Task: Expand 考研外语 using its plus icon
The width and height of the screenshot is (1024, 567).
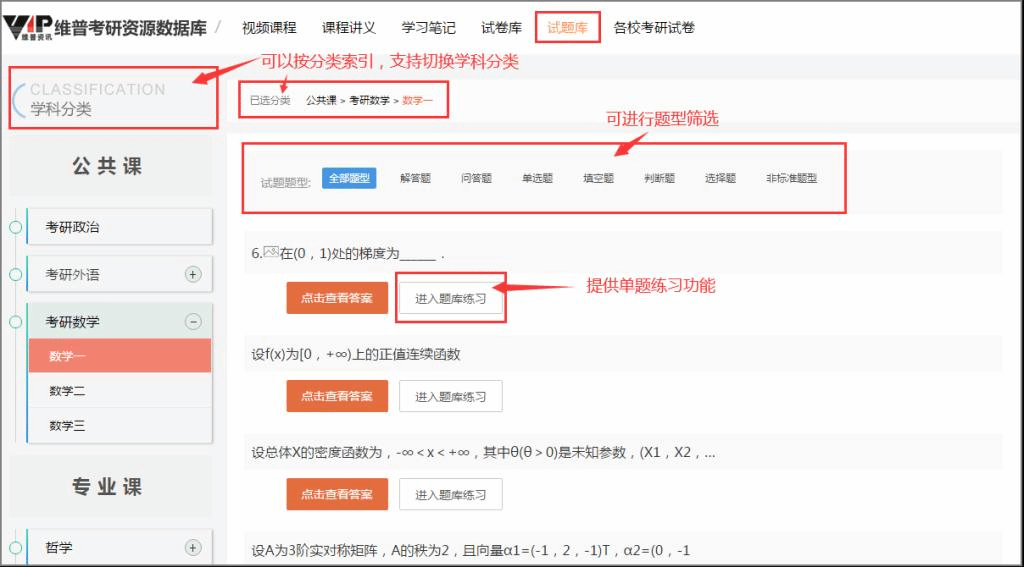Action: 194,274
